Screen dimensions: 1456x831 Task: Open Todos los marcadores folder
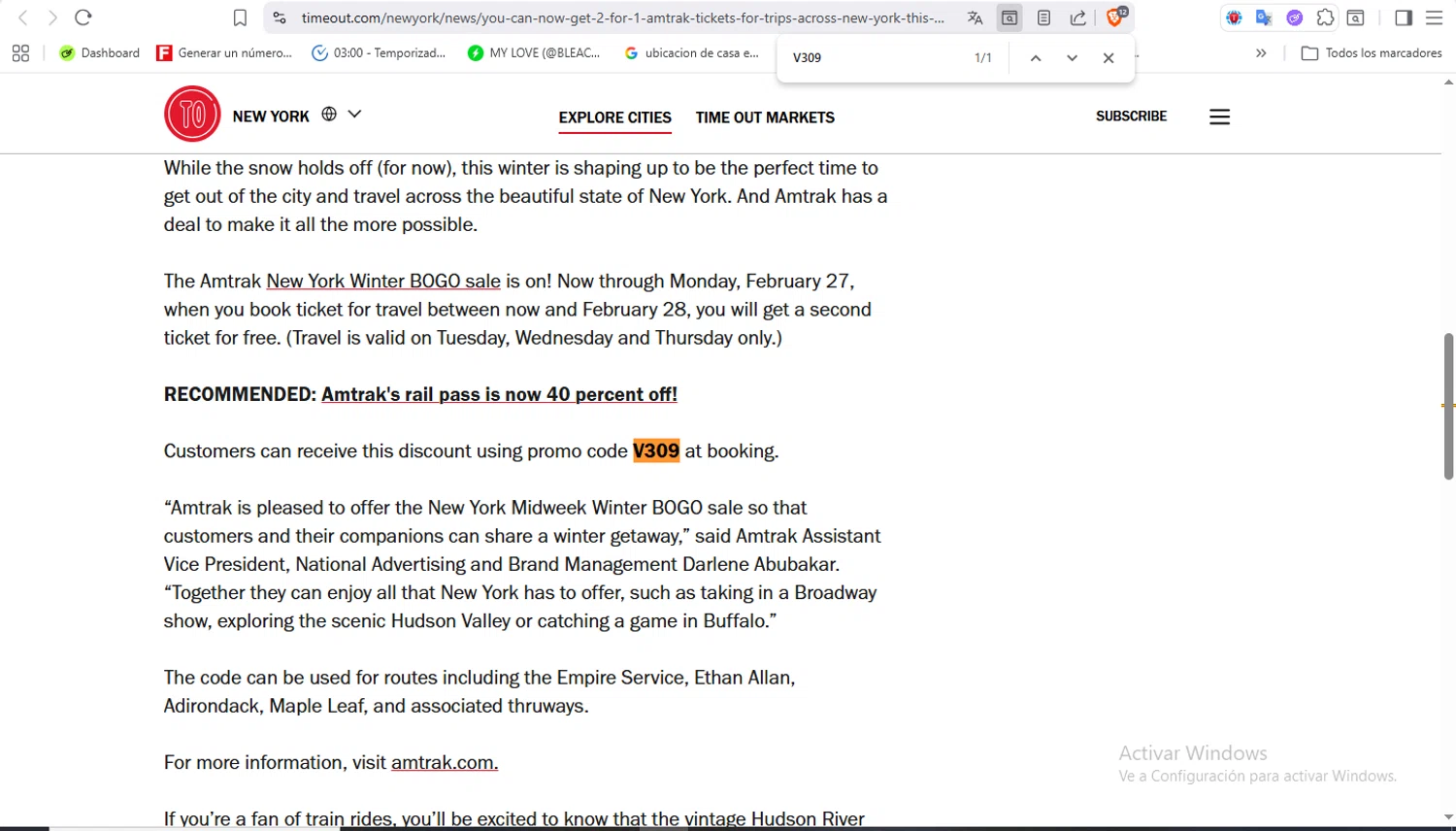click(x=1372, y=53)
